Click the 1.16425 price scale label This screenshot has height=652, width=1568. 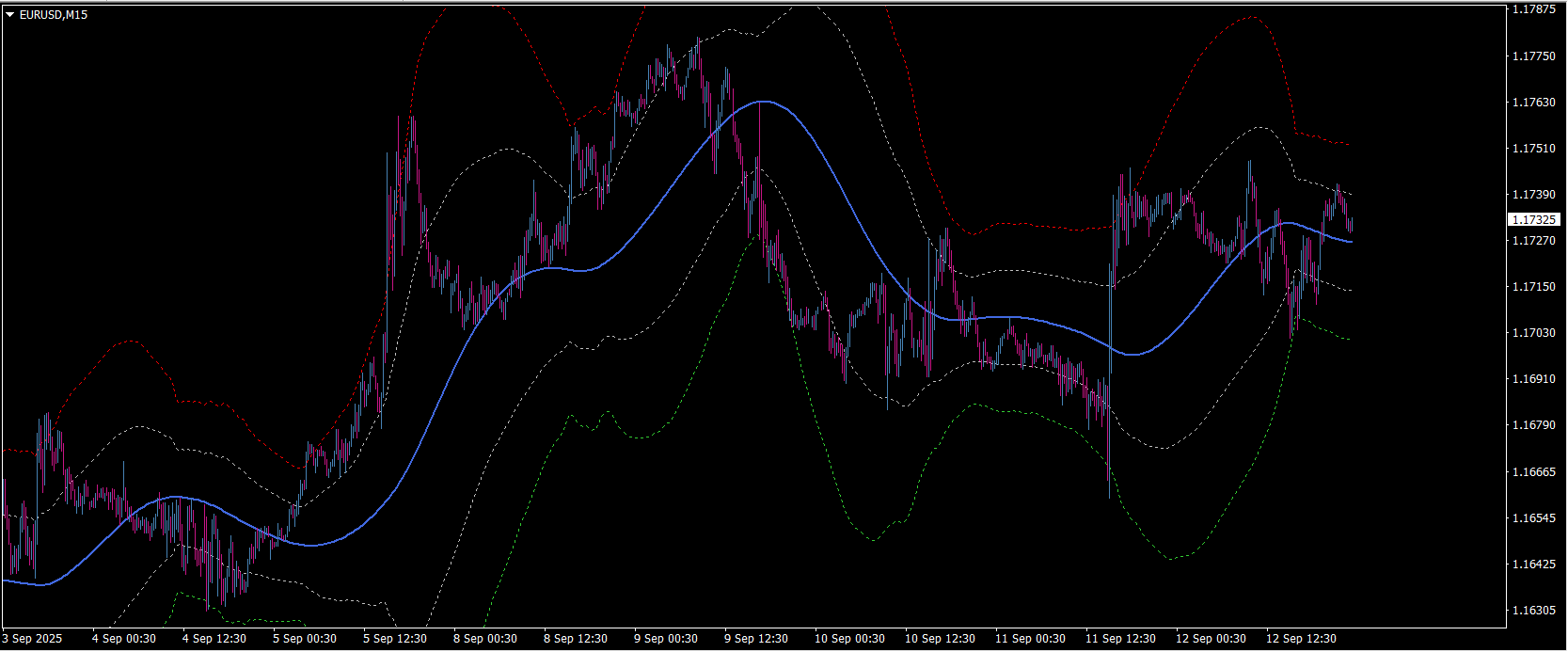pos(1533,565)
